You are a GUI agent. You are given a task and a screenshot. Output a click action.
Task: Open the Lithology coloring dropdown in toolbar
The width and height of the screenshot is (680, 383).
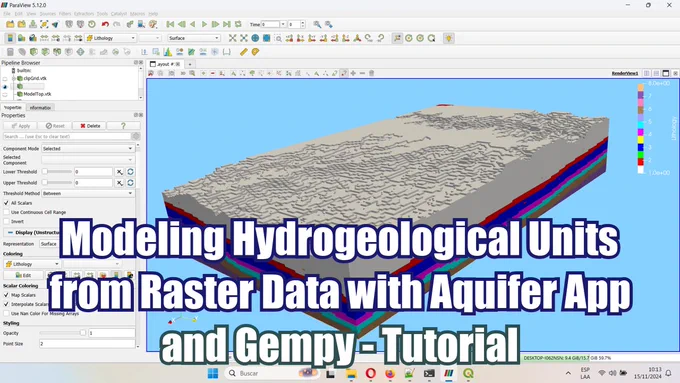111,38
